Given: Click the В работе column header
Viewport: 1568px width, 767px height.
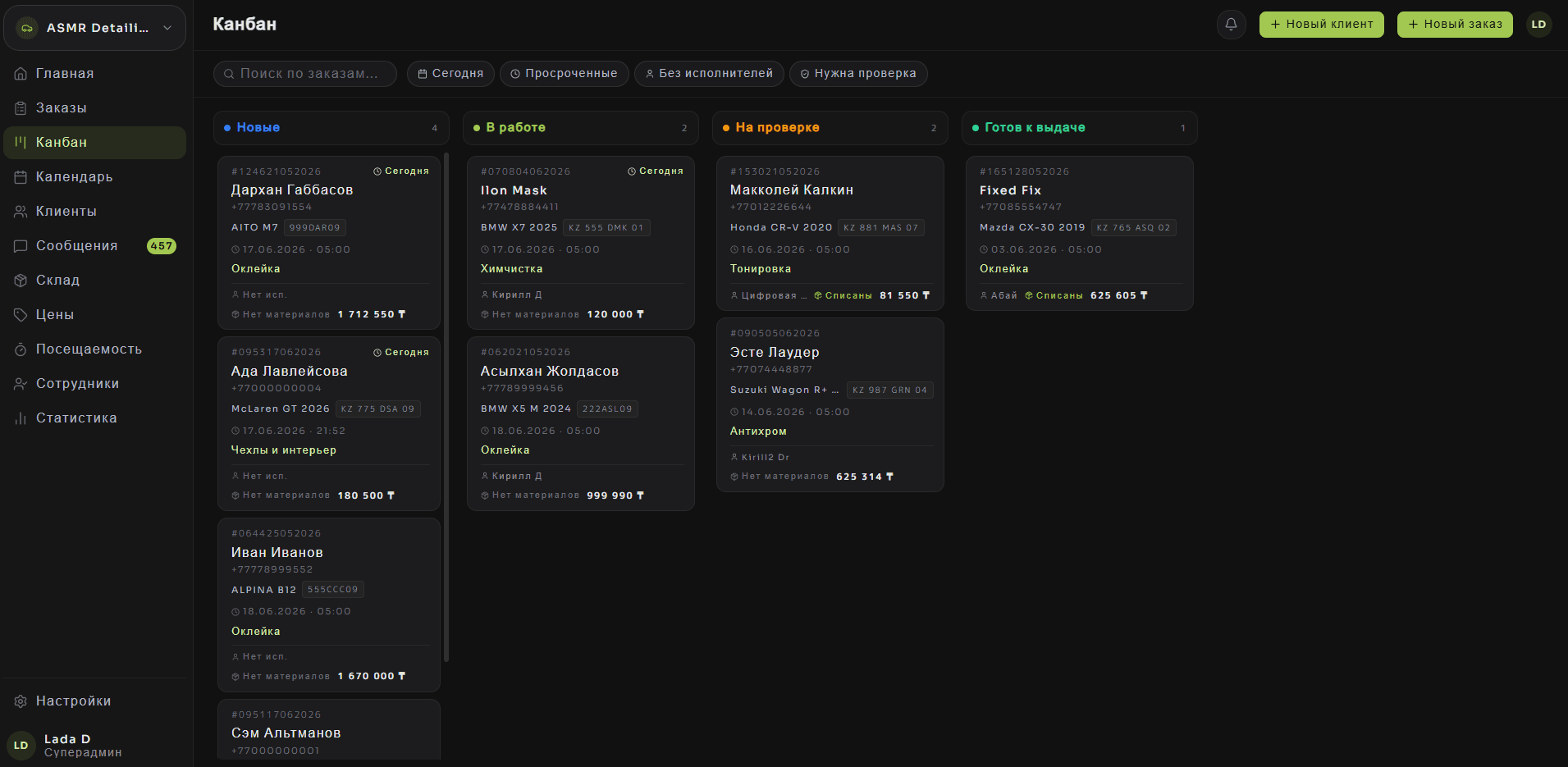Looking at the screenshot, I should (580, 128).
